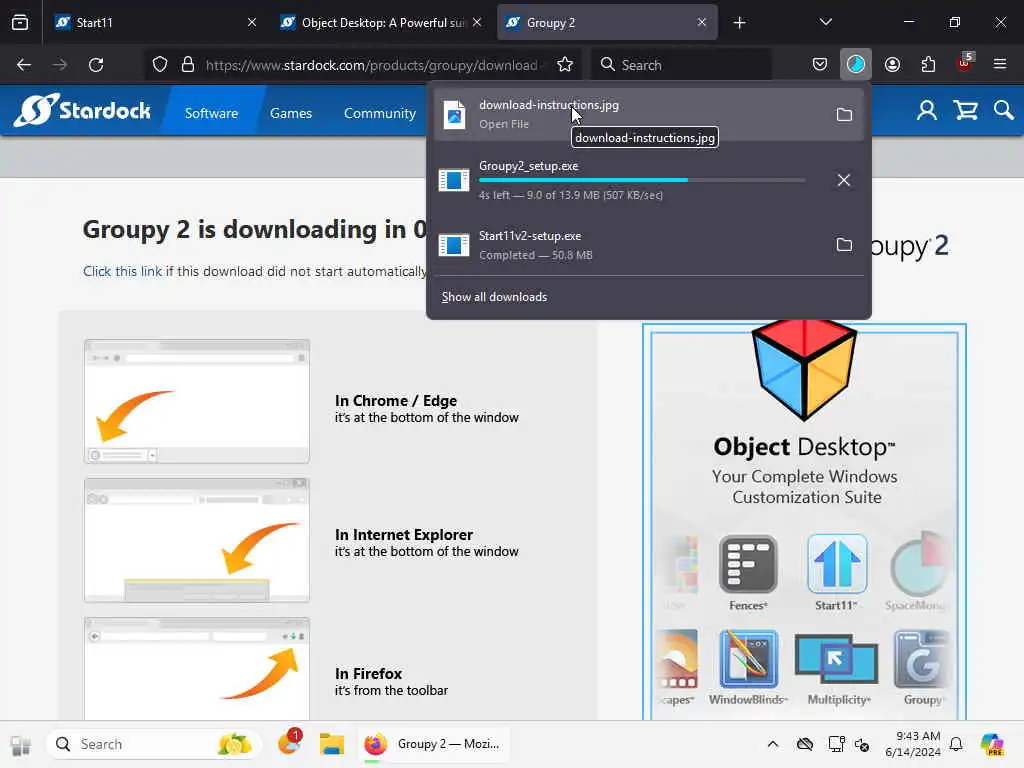
Task: Open the Extensions puzzle icon
Action: click(928, 65)
